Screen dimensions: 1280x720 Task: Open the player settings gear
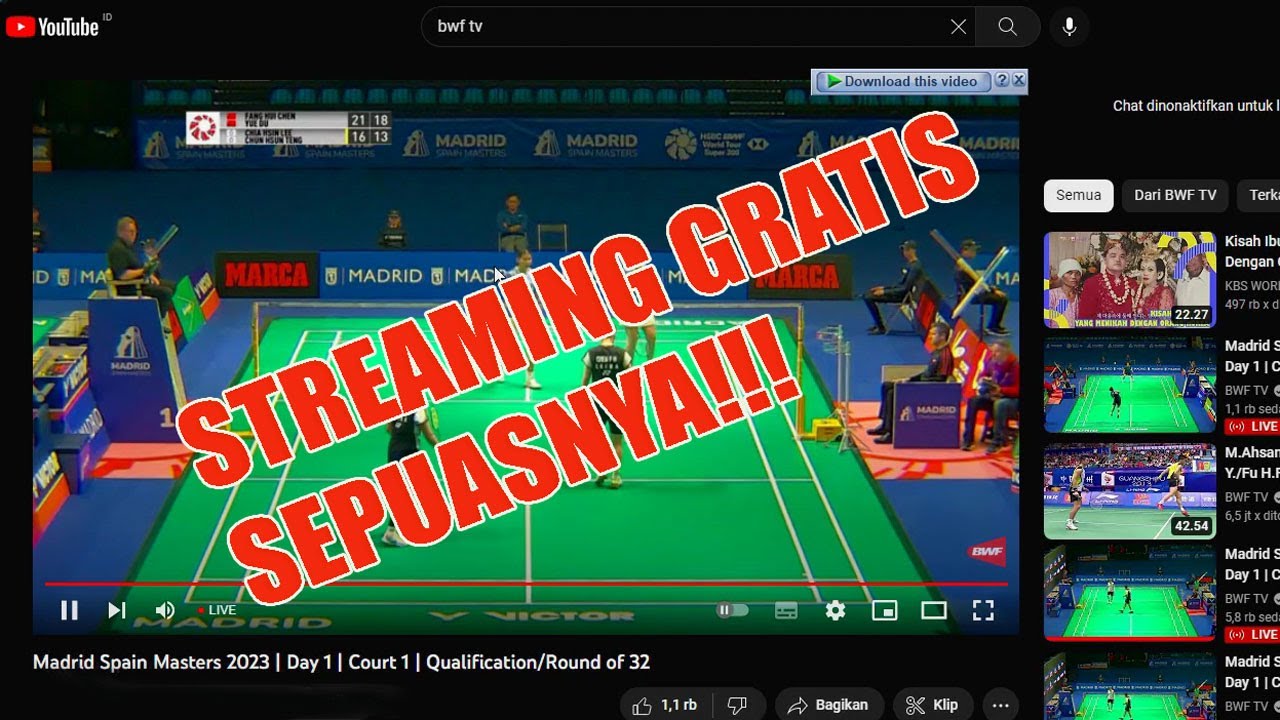(835, 610)
